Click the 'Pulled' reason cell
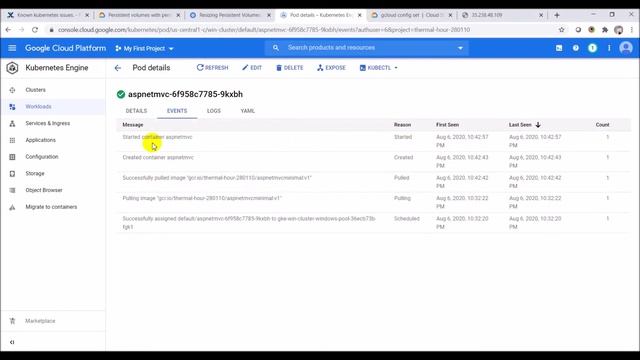 [x=402, y=178]
